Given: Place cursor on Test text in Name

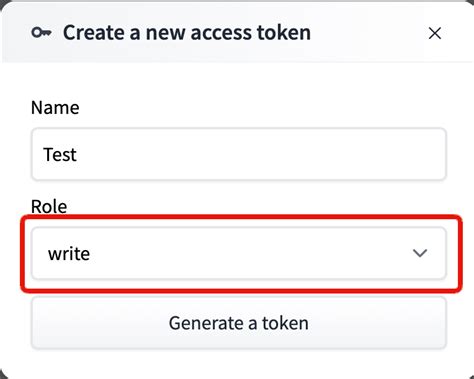Looking at the screenshot, I should 60,155.
